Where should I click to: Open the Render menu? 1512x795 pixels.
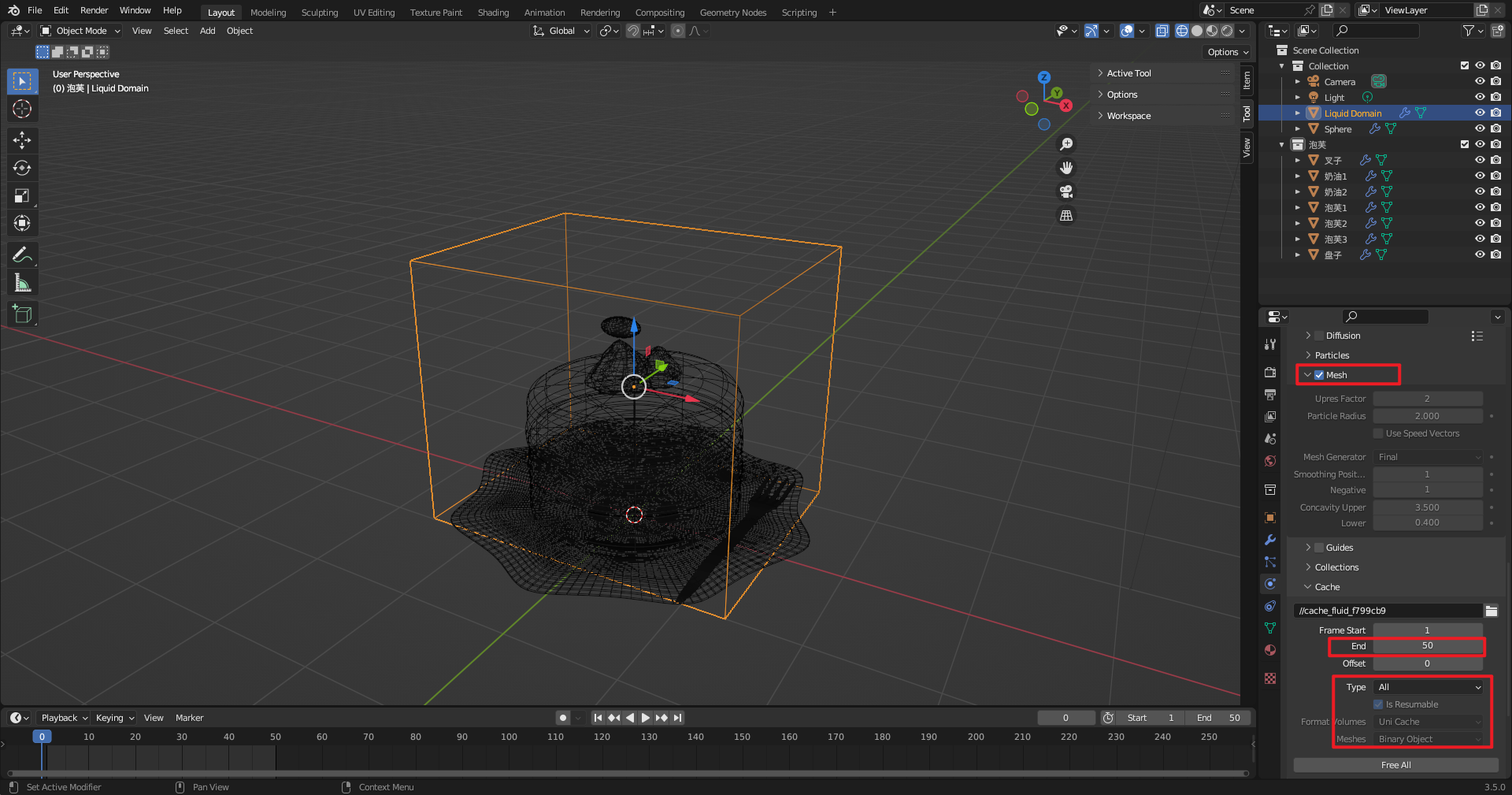tap(94, 10)
